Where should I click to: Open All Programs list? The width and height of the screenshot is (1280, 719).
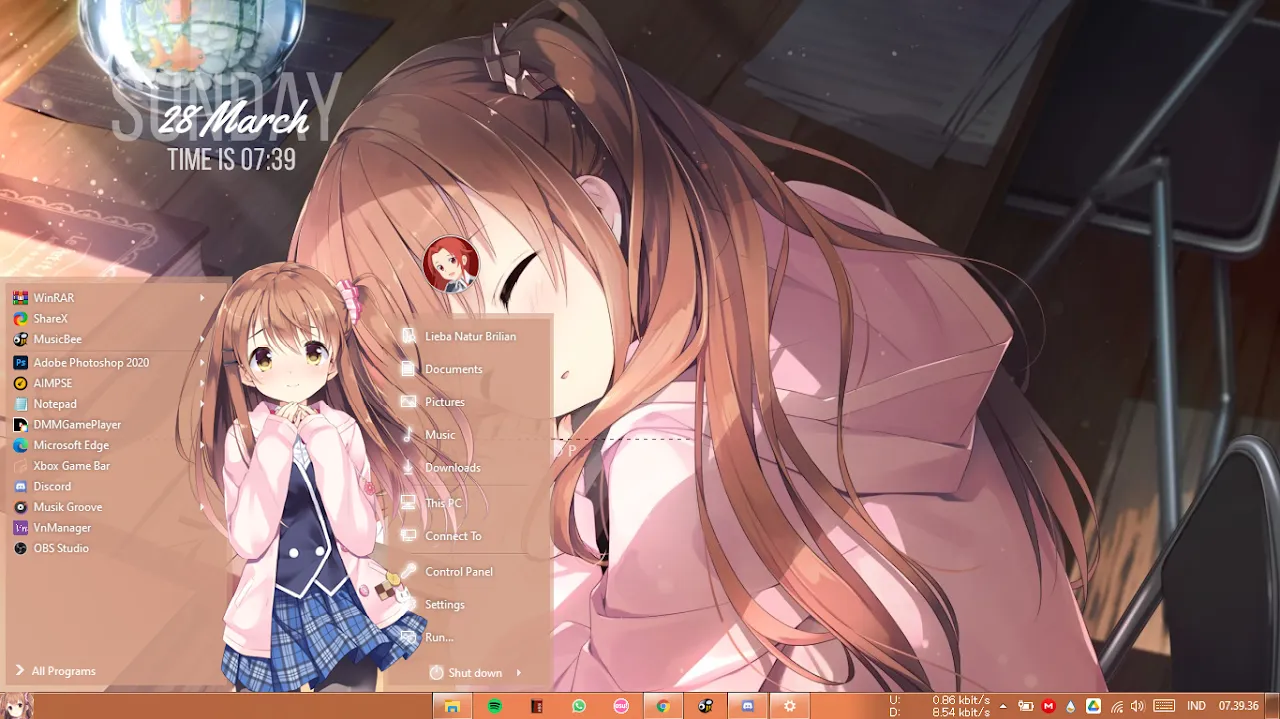(56, 671)
